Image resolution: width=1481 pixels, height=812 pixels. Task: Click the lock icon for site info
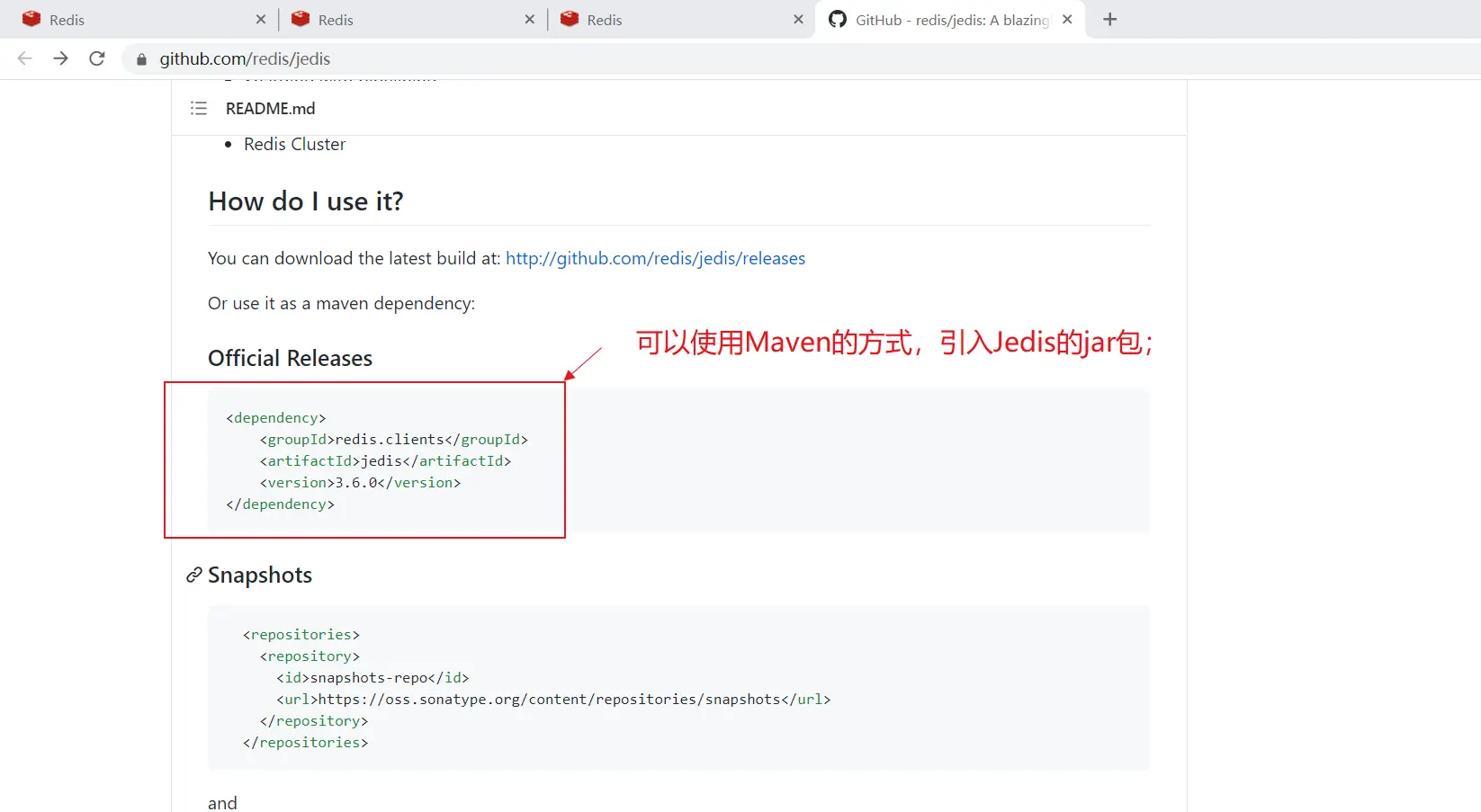tap(141, 59)
